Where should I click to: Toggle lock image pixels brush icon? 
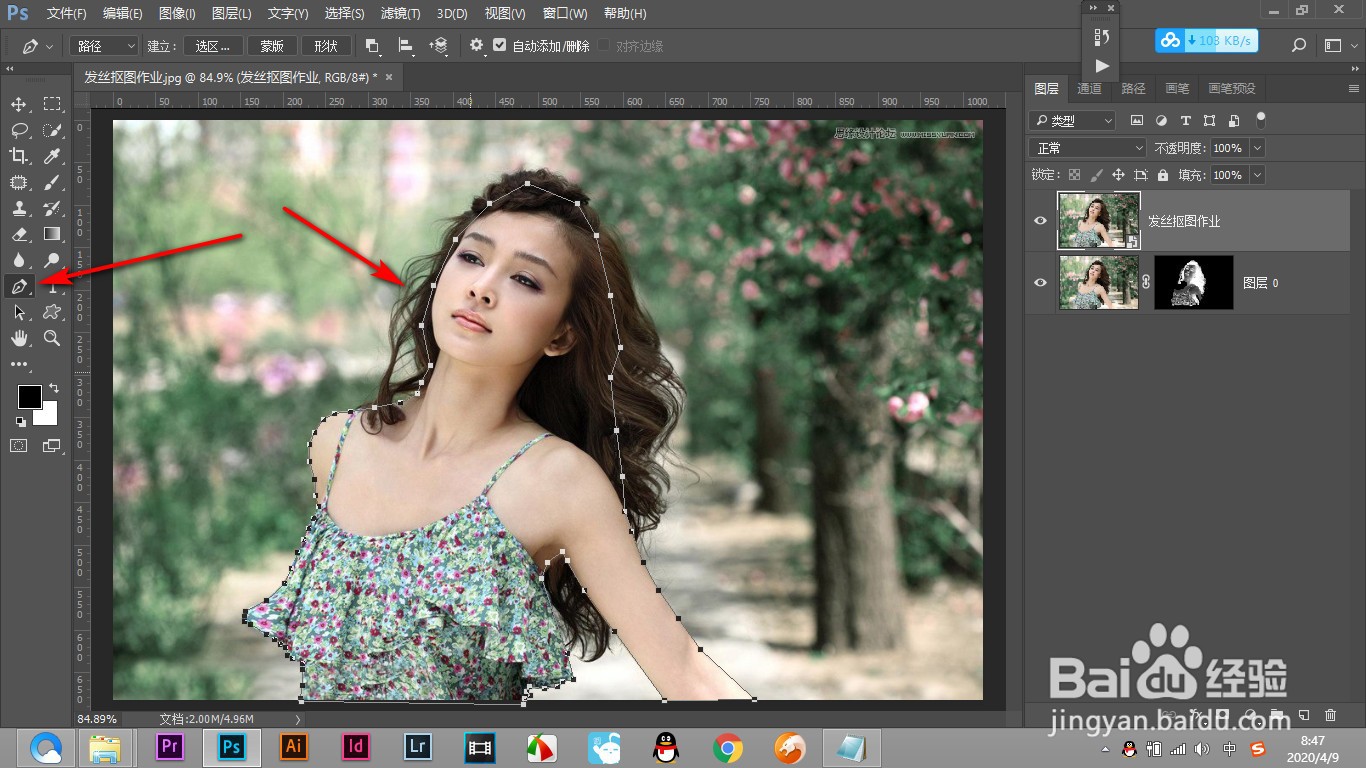(1097, 175)
